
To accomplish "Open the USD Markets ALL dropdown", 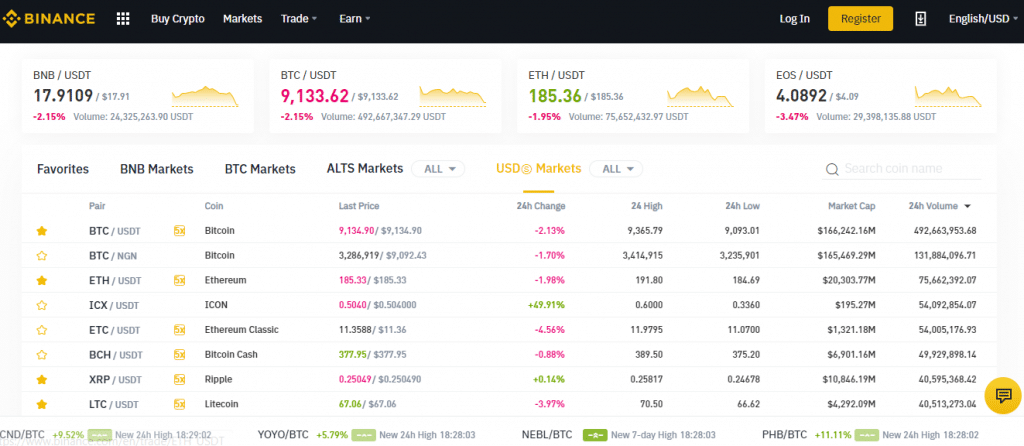I will [616, 169].
